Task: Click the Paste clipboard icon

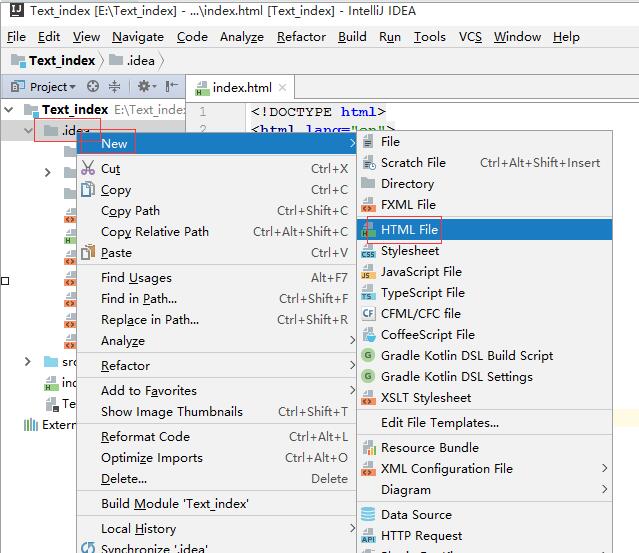Action: coord(88,252)
